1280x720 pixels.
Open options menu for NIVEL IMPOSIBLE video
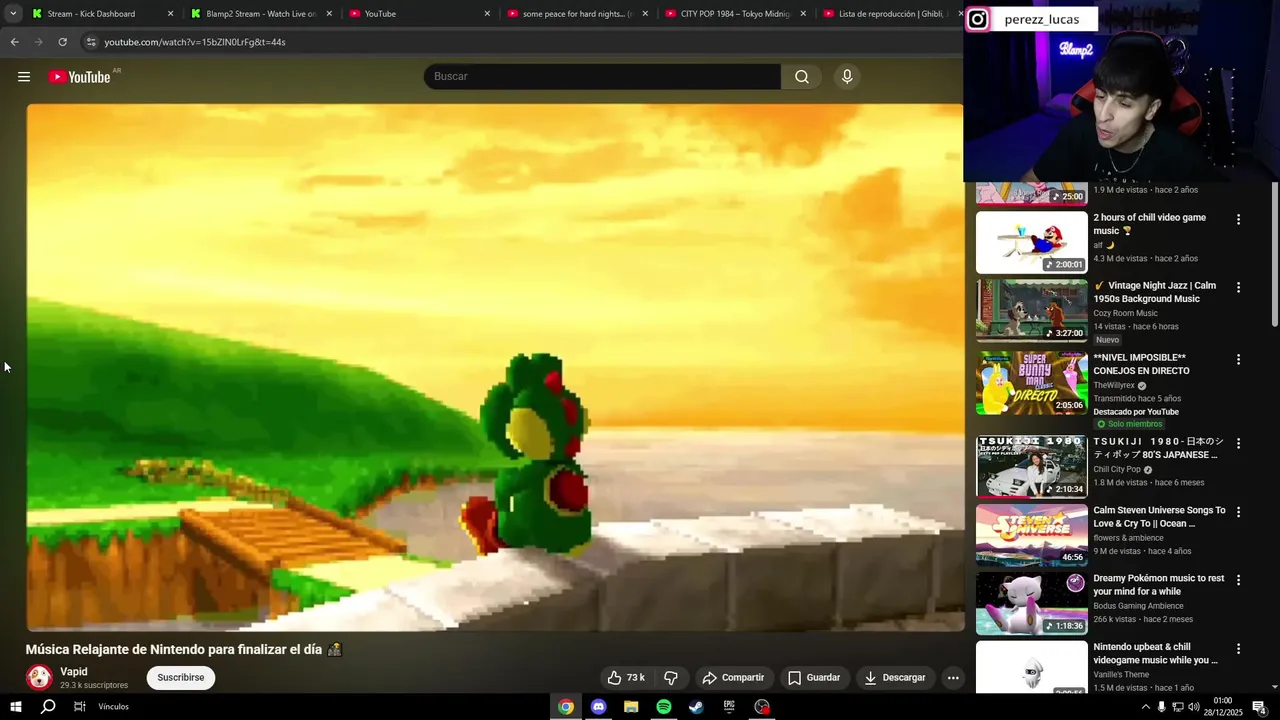coord(1238,359)
